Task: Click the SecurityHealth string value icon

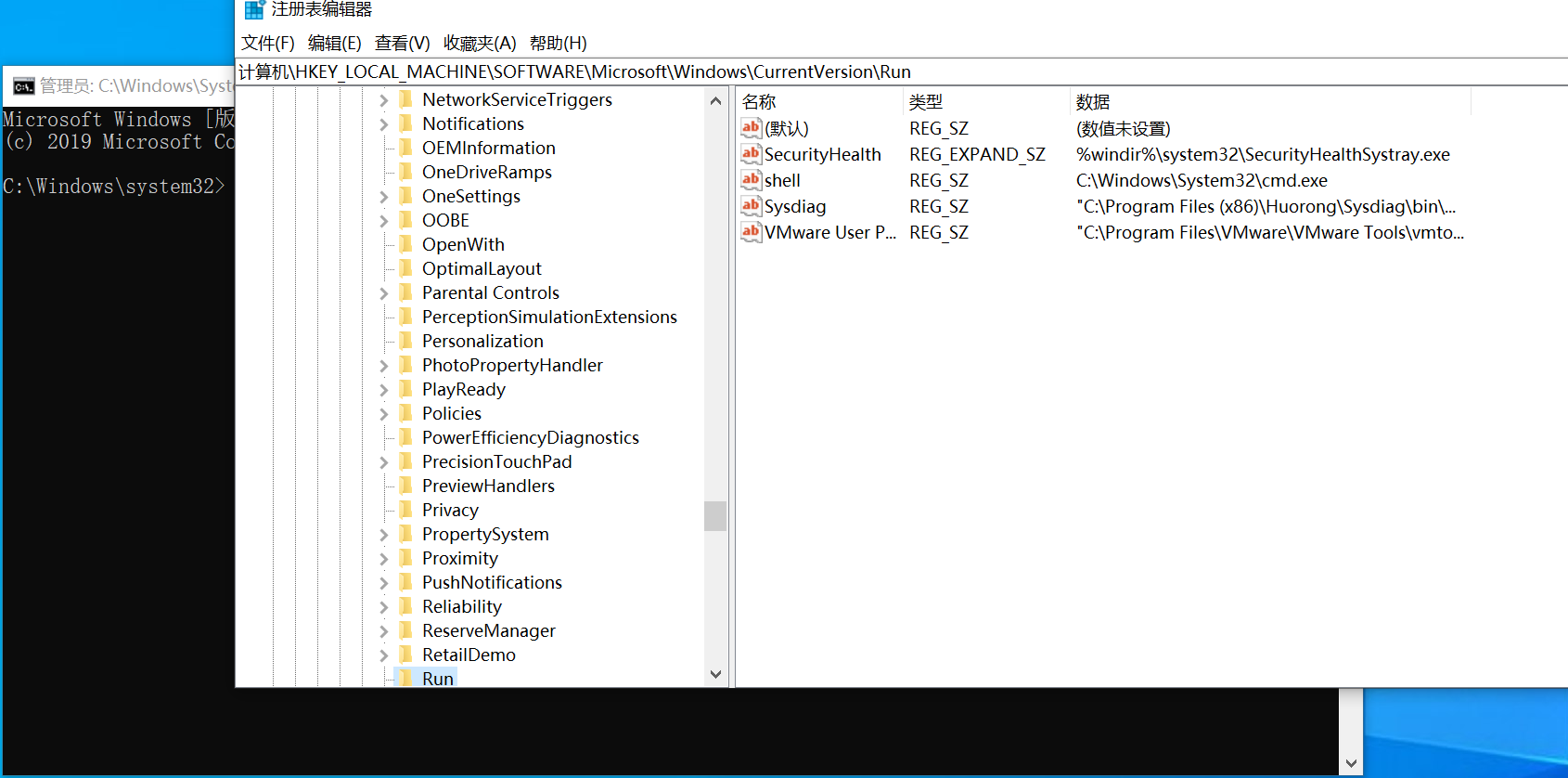Action: tap(751, 154)
